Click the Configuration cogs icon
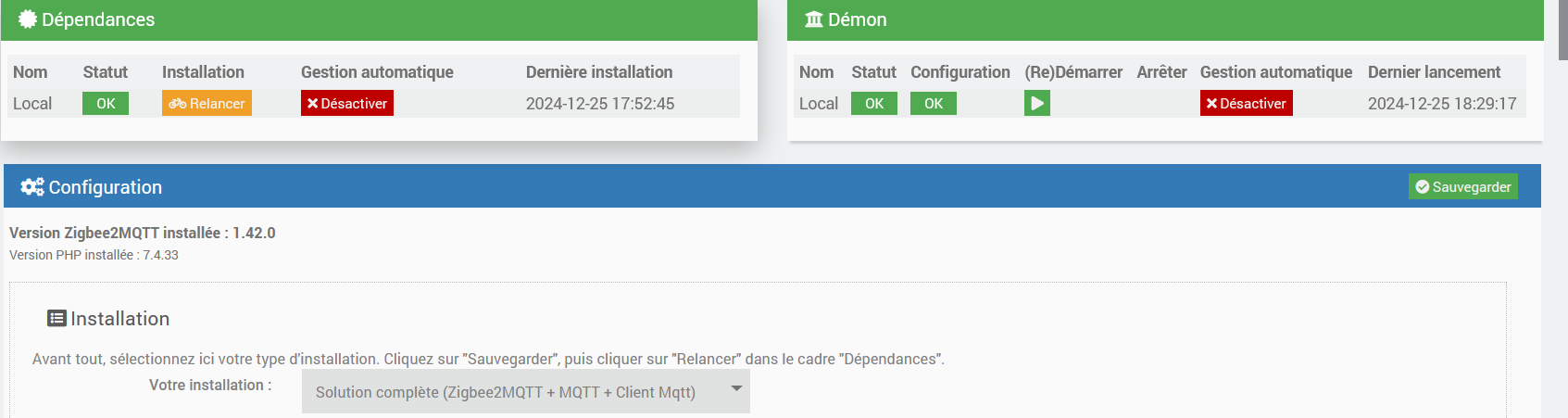The image size is (1568, 418). [x=32, y=187]
